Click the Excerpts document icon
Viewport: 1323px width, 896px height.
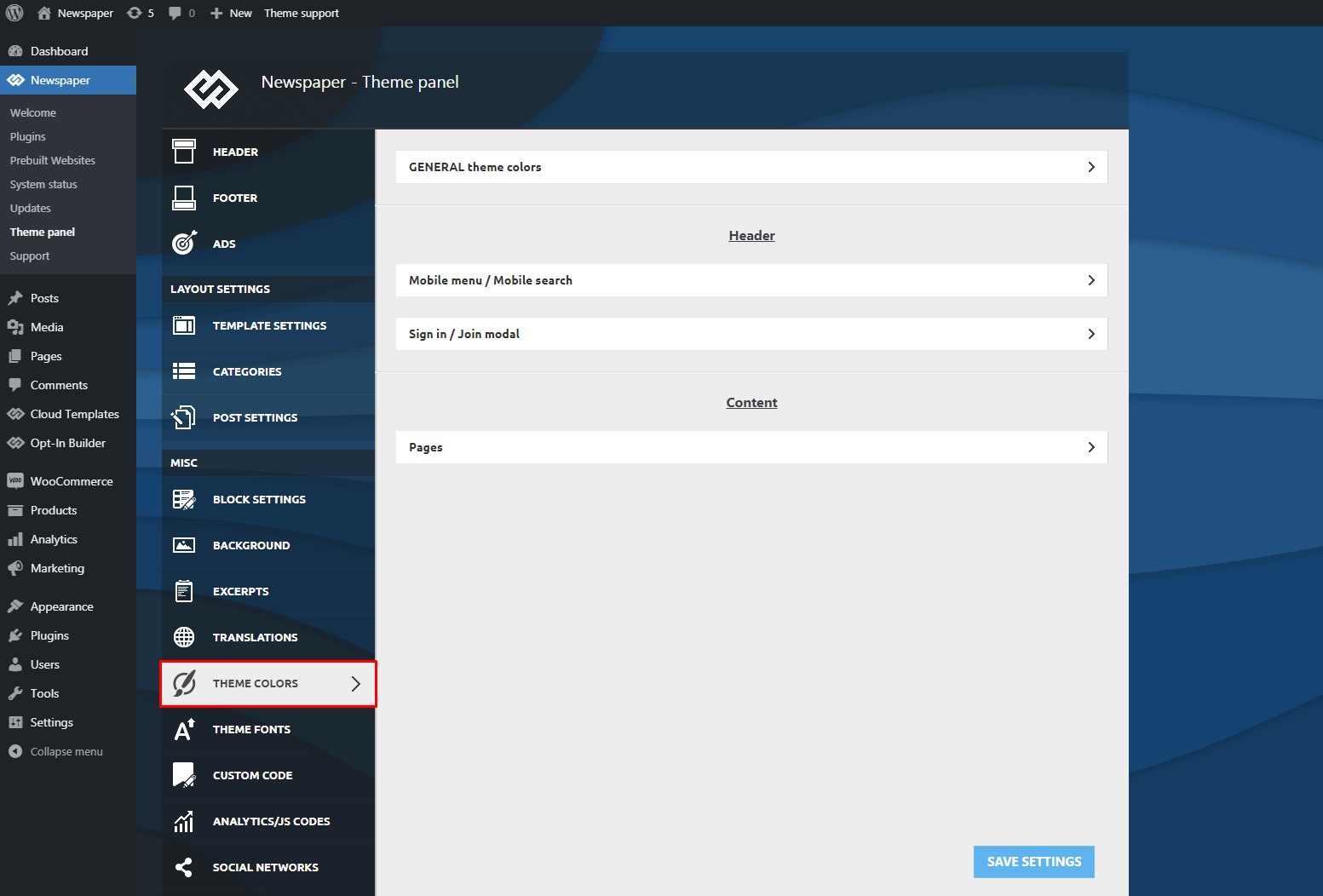click(184, 591)
